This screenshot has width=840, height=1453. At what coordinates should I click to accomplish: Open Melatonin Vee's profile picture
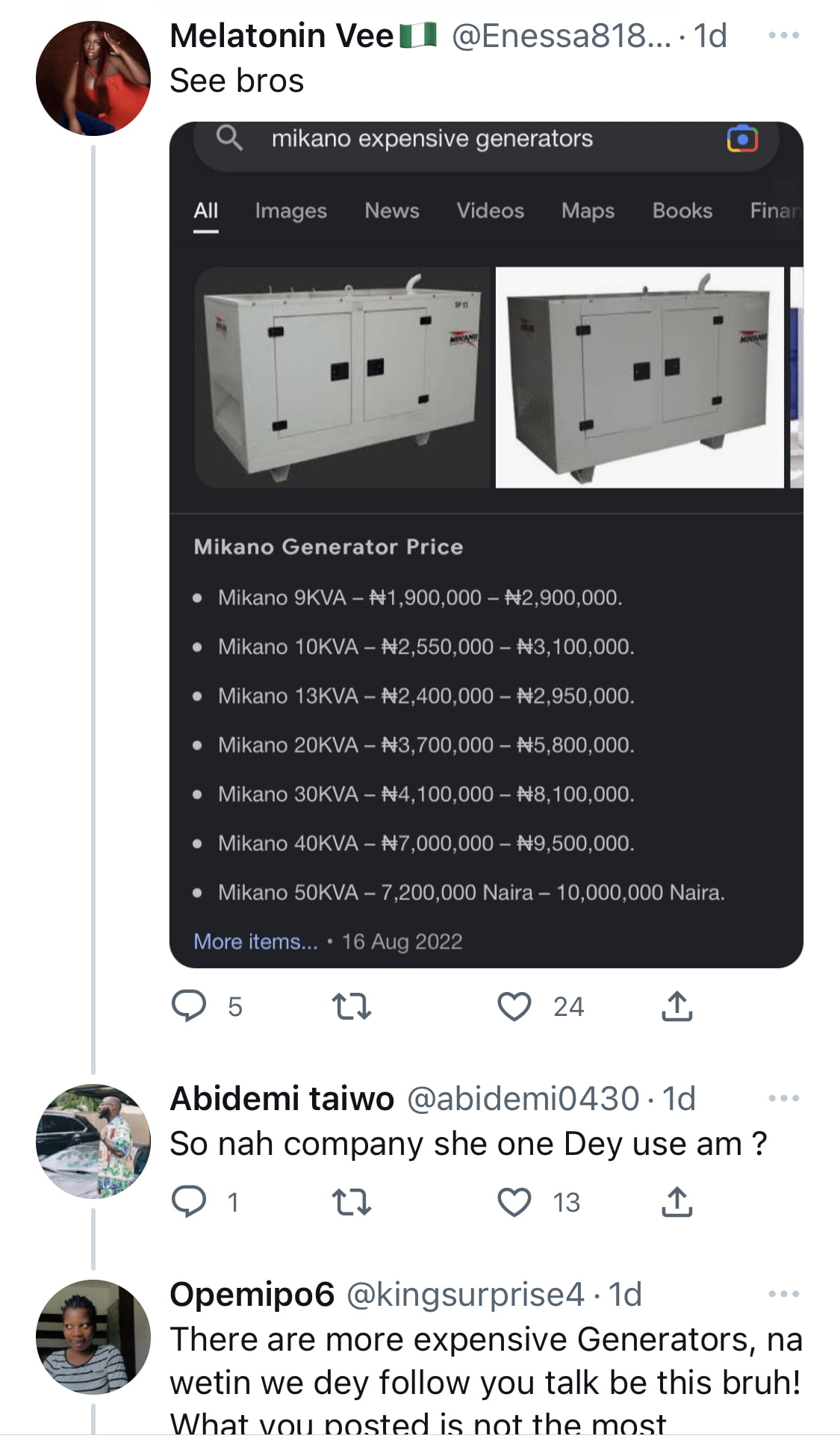coord(93,78)
